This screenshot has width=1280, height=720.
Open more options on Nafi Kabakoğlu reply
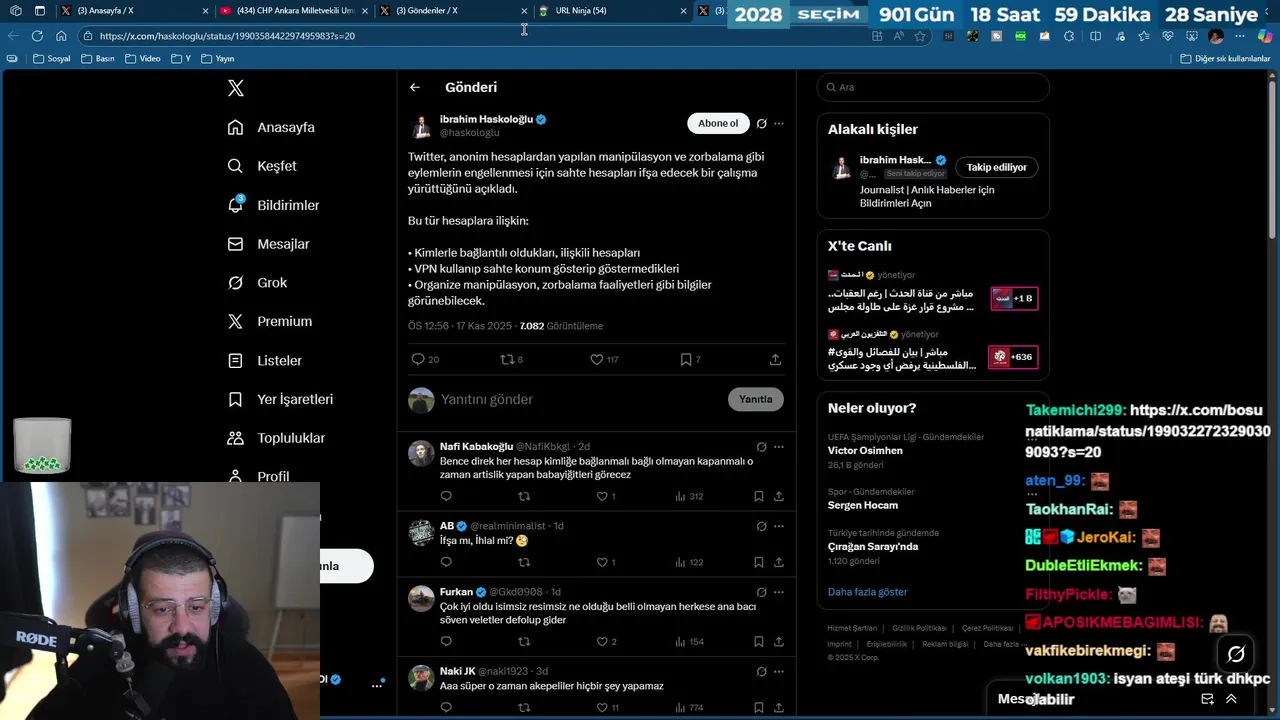779,447
